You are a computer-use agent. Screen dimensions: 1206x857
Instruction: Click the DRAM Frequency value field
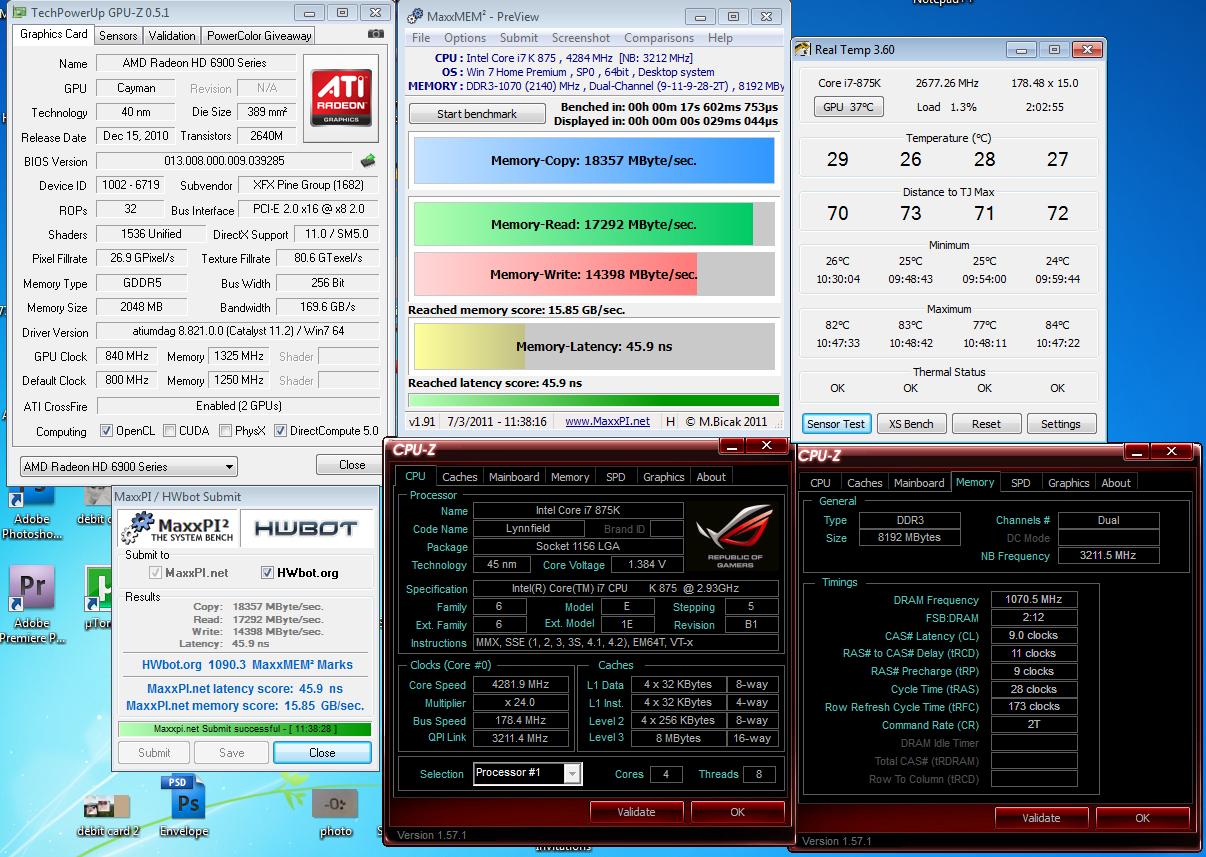(x=1034, y=600)
